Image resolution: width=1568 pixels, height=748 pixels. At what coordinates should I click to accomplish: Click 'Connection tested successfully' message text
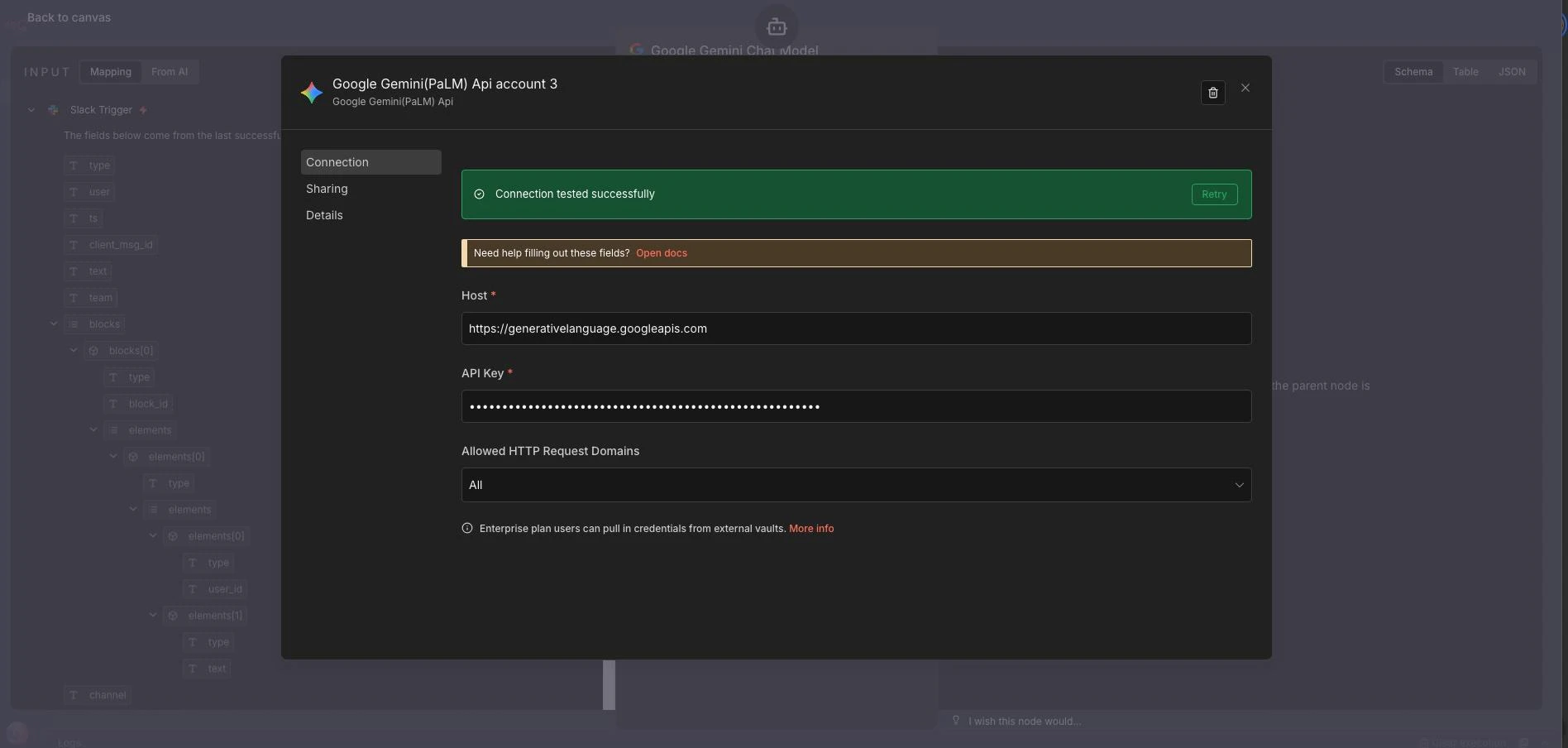coord(575,194)
